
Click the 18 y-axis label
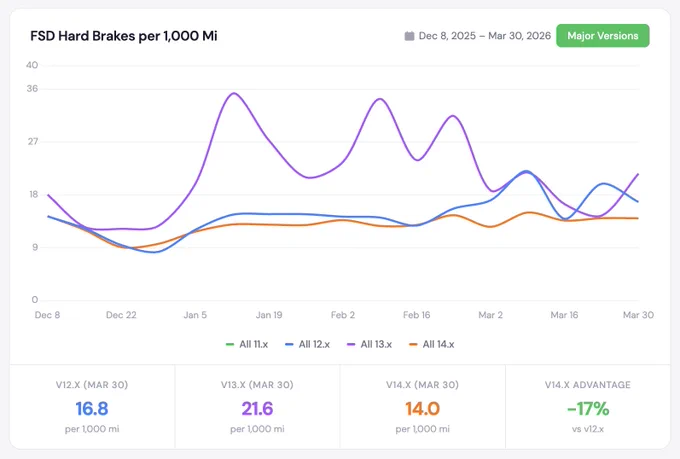point(34,194)
